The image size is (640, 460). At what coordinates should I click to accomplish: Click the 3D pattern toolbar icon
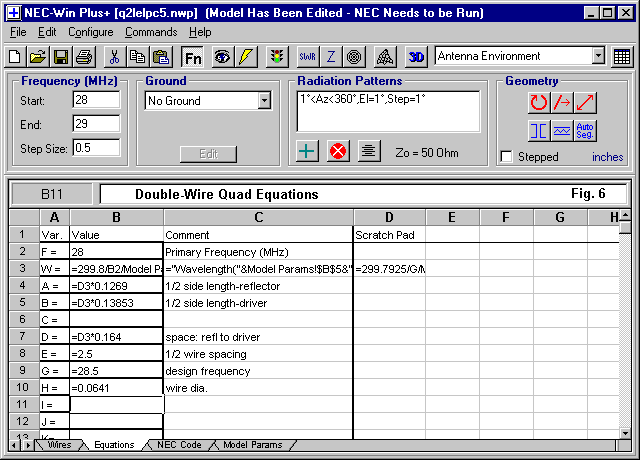pos(417,57)
